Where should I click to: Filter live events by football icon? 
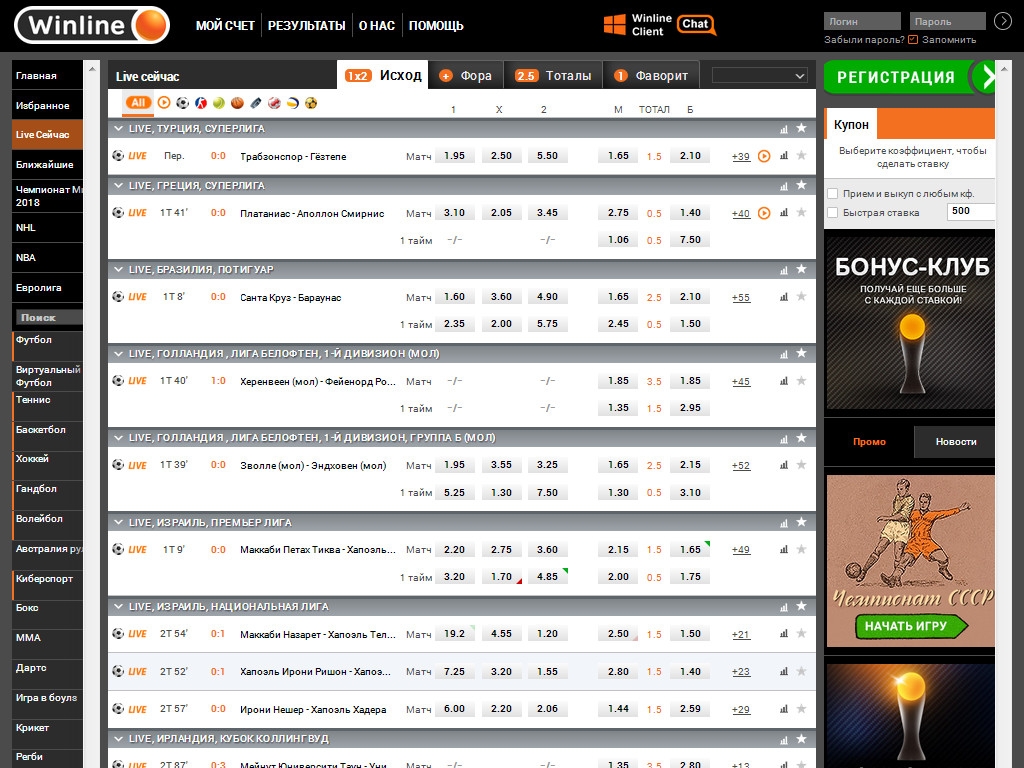pos(182,103)
